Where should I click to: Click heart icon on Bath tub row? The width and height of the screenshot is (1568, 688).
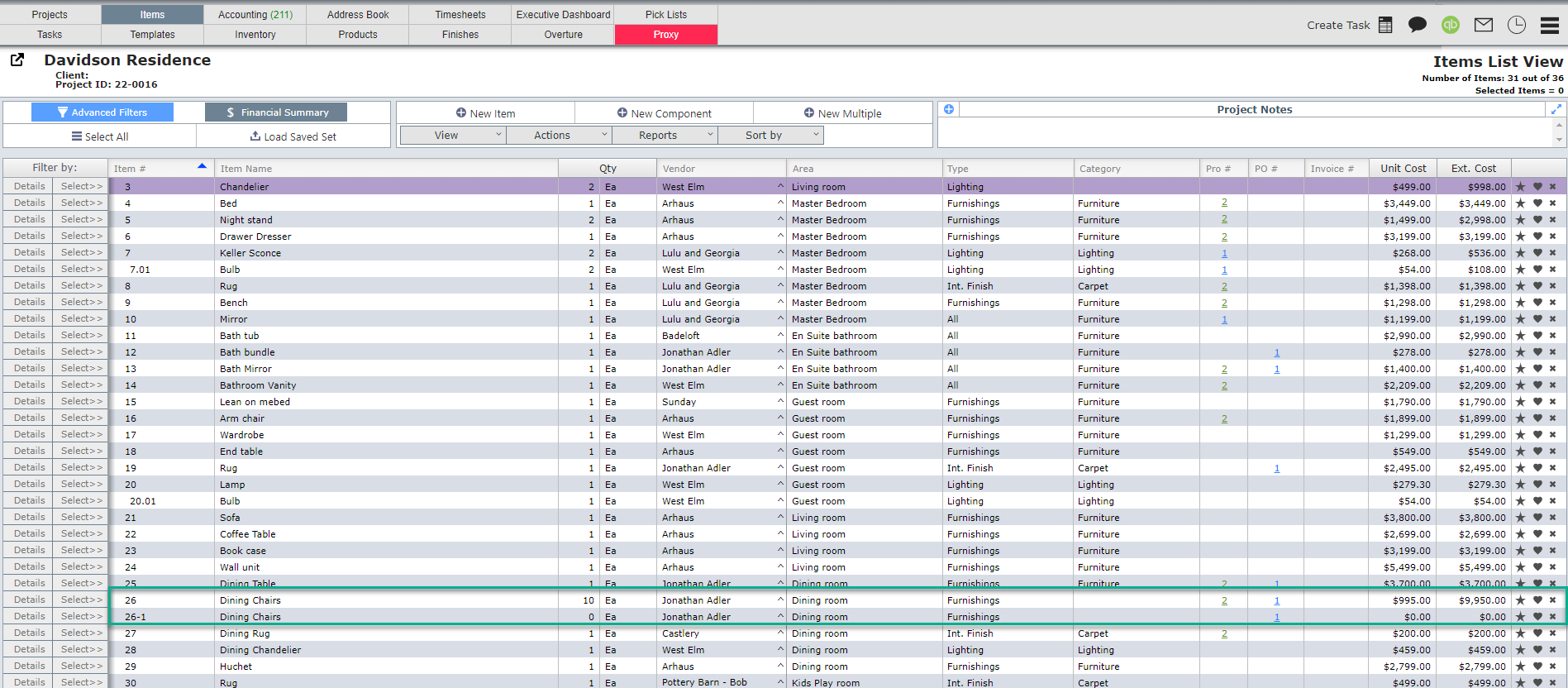click(x=1537, y=336)
